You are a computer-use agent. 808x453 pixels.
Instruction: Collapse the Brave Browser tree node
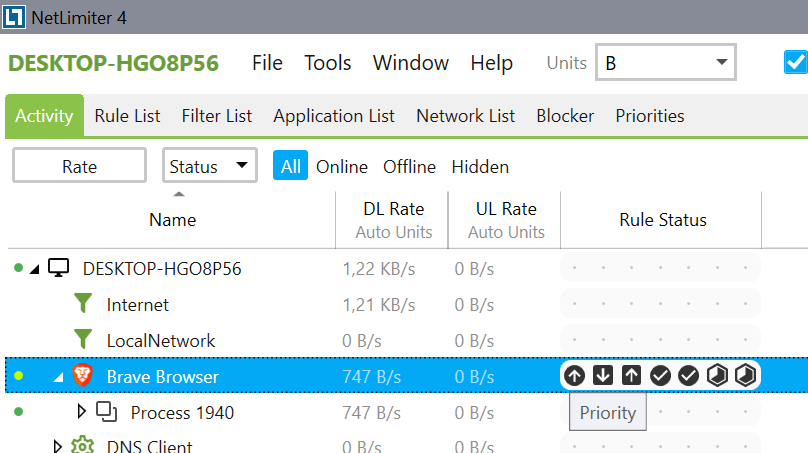pos(59,377)
